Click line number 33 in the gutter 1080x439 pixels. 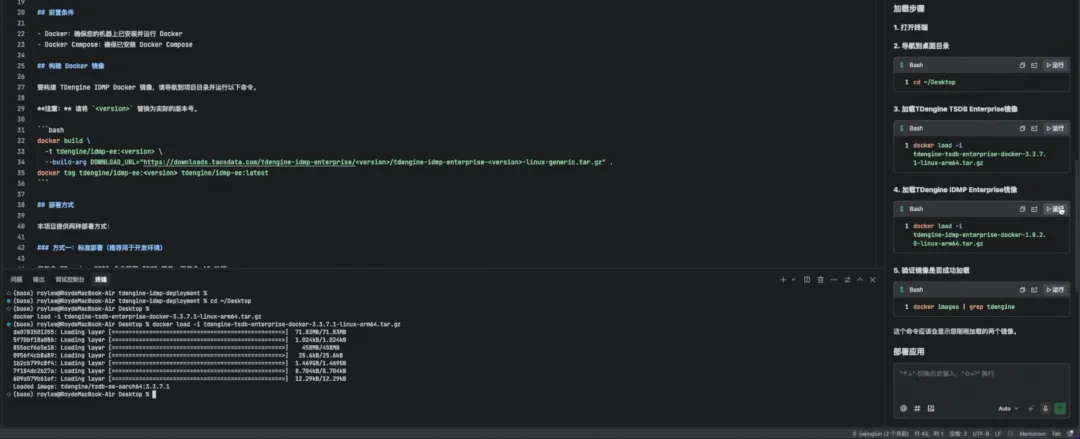pyautogui.click(x=21, y=151)
